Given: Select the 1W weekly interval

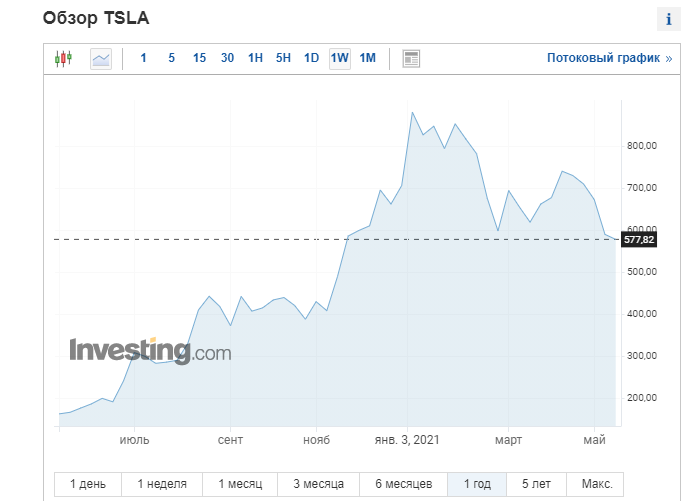Looking at the screenshot, I should pos(340,58).
